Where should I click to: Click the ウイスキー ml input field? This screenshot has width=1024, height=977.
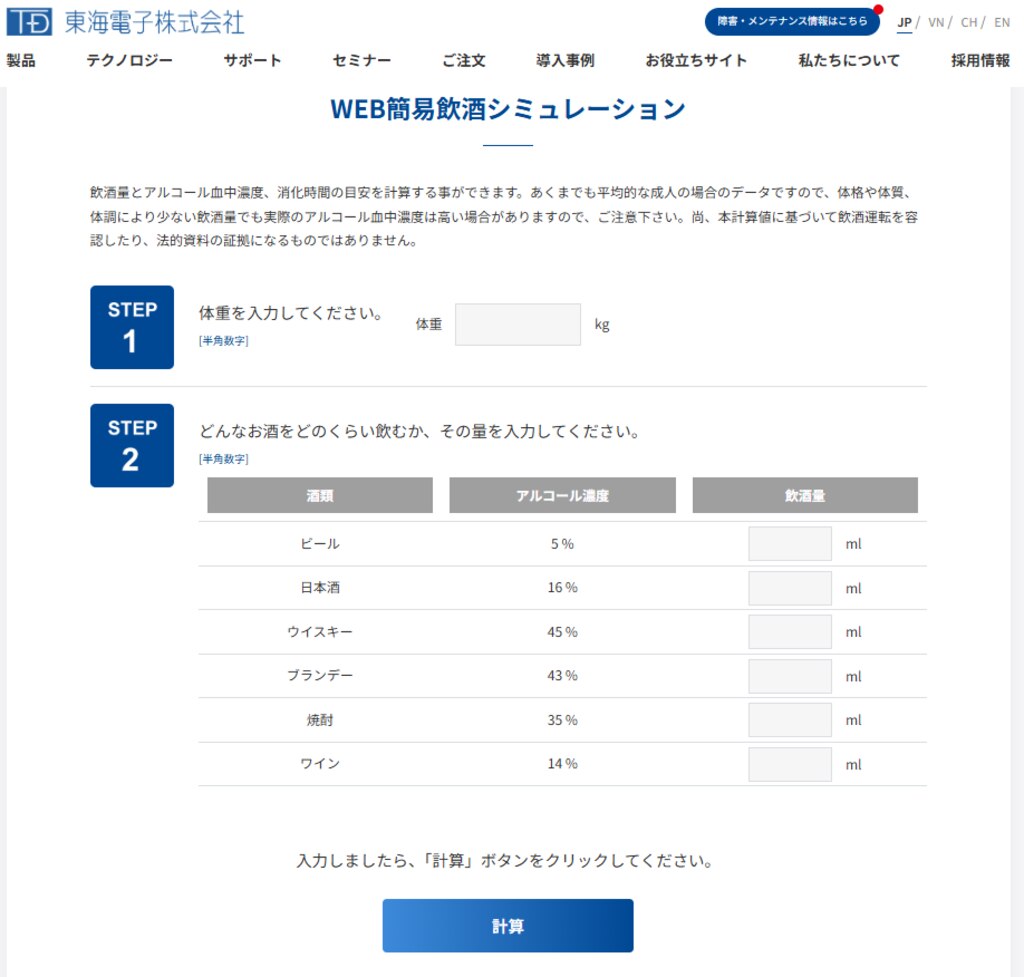pyautogui.click(x=789, y=632)
